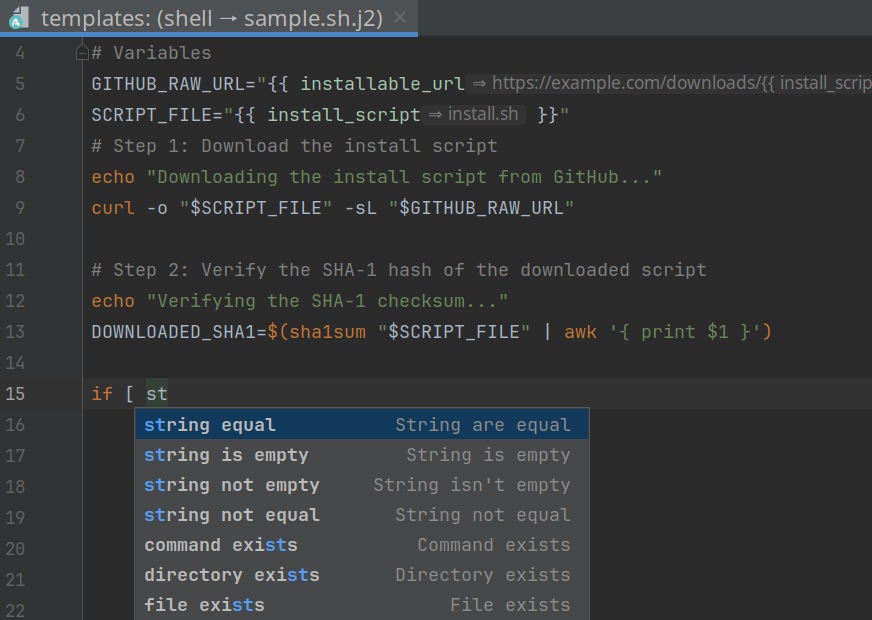Close the templates sample.sh.j2 tab

[x=400, y=18]
